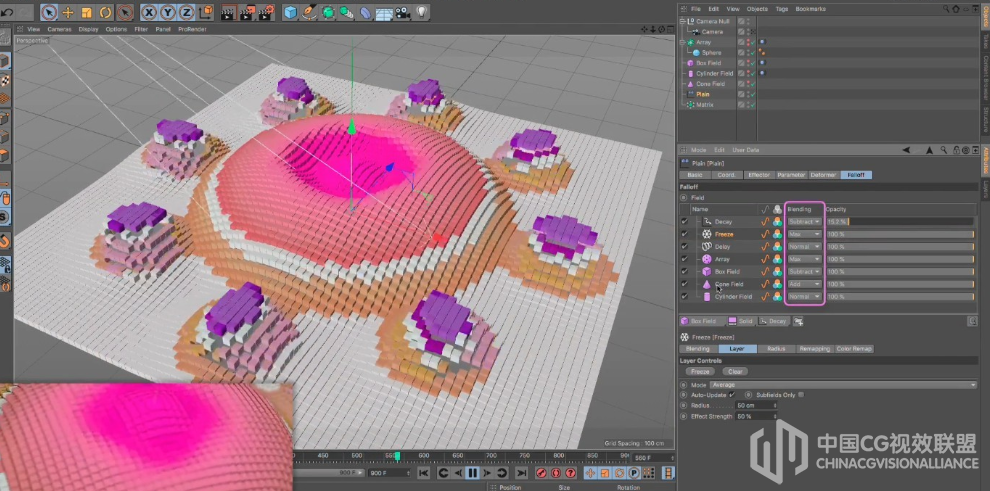Toggle the Subfields Only checkbox
Screen dimensions: 990x491
pyautogui.click(x=801, y=395)
